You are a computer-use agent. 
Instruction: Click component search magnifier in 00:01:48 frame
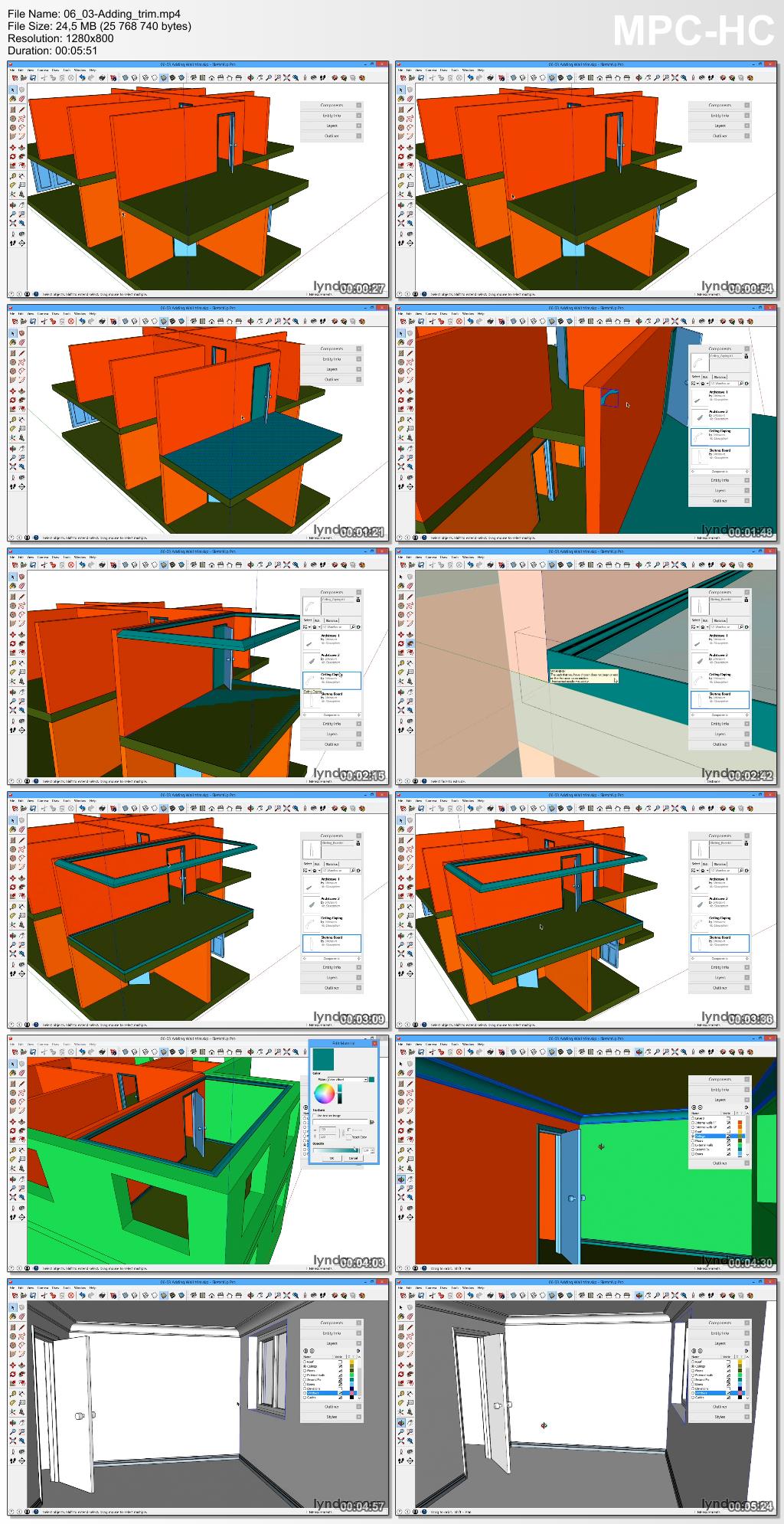tap(741, 384)
